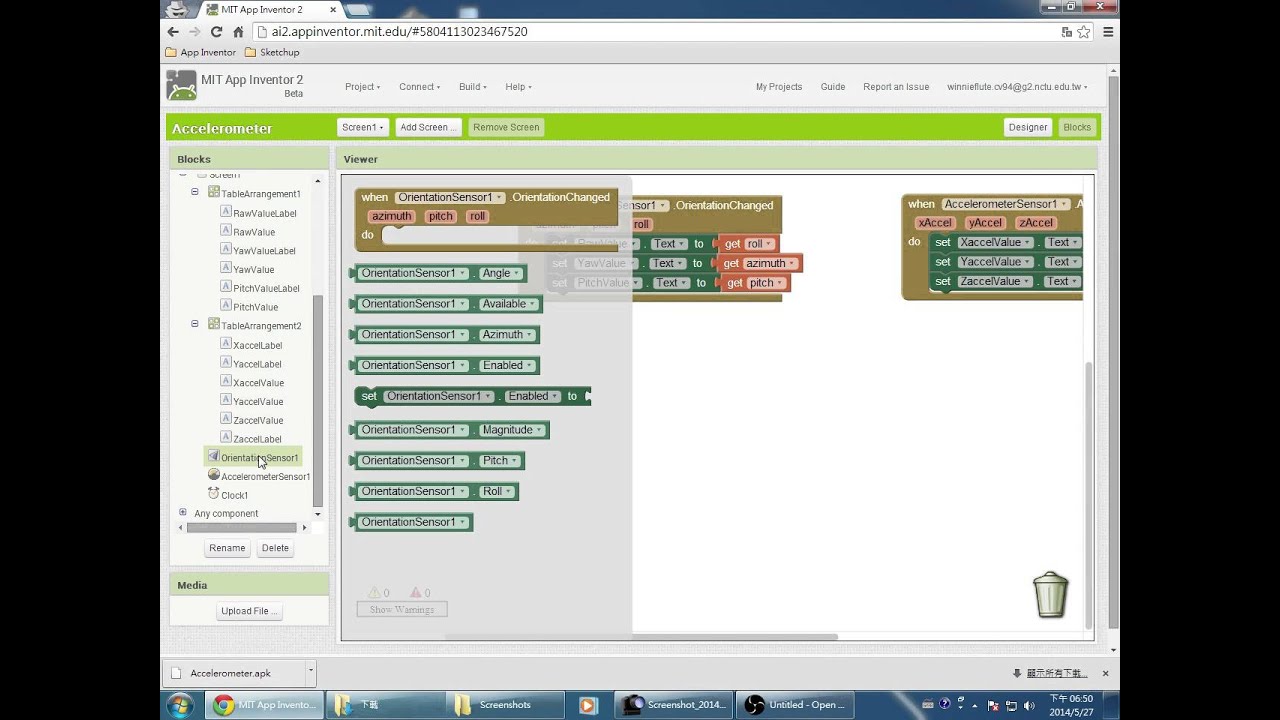This screenshot has height=720, width=1280.
Task: Open Chrome menu hamburger icon
Action: pos(1108,32)
